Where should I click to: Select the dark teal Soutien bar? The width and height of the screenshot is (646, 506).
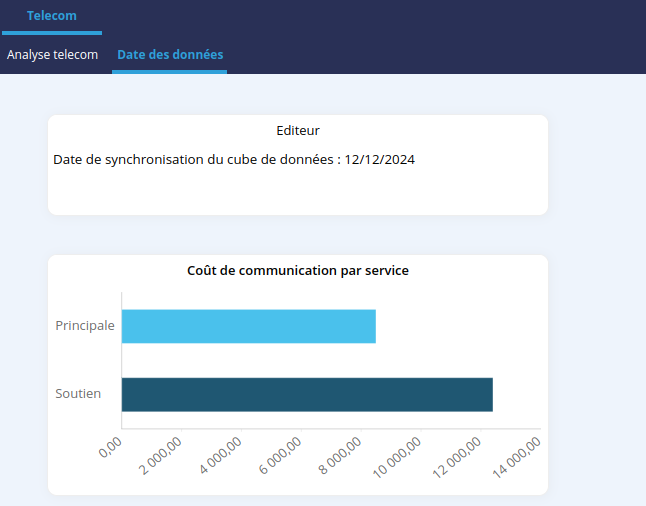coord(307,394)
